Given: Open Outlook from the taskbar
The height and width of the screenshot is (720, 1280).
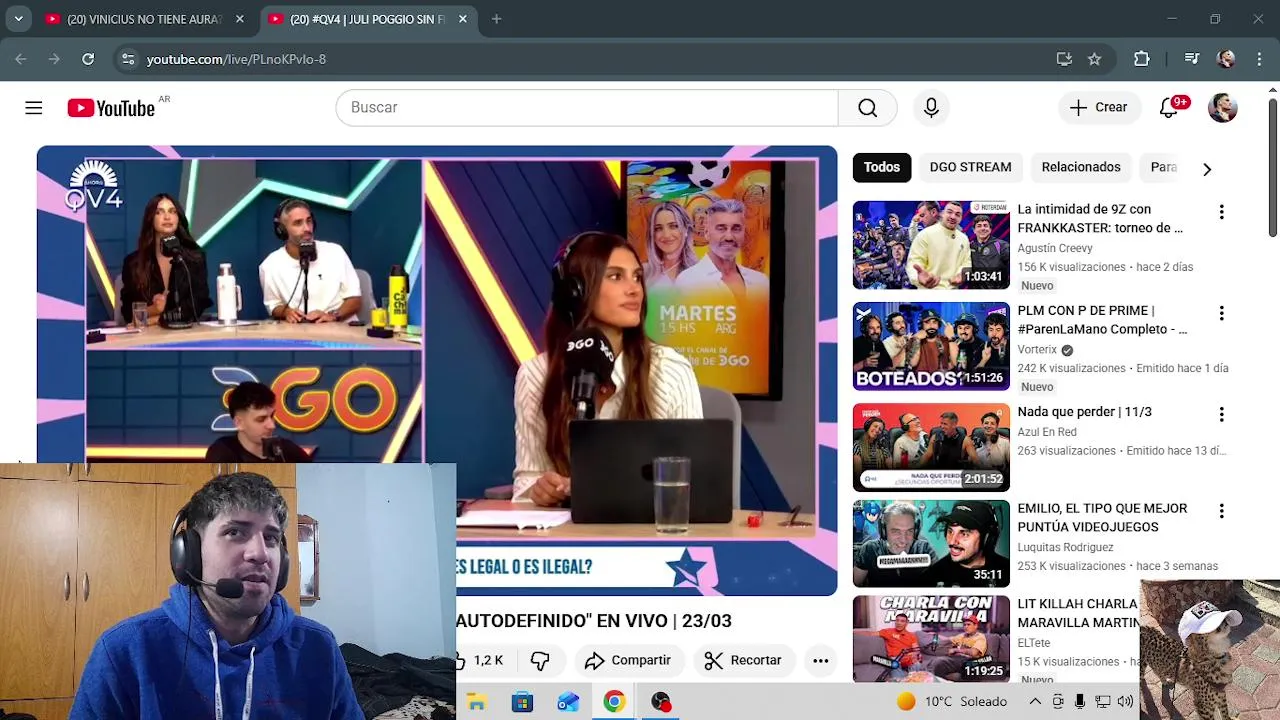Looking at the screenshot, I should point(568,702).
